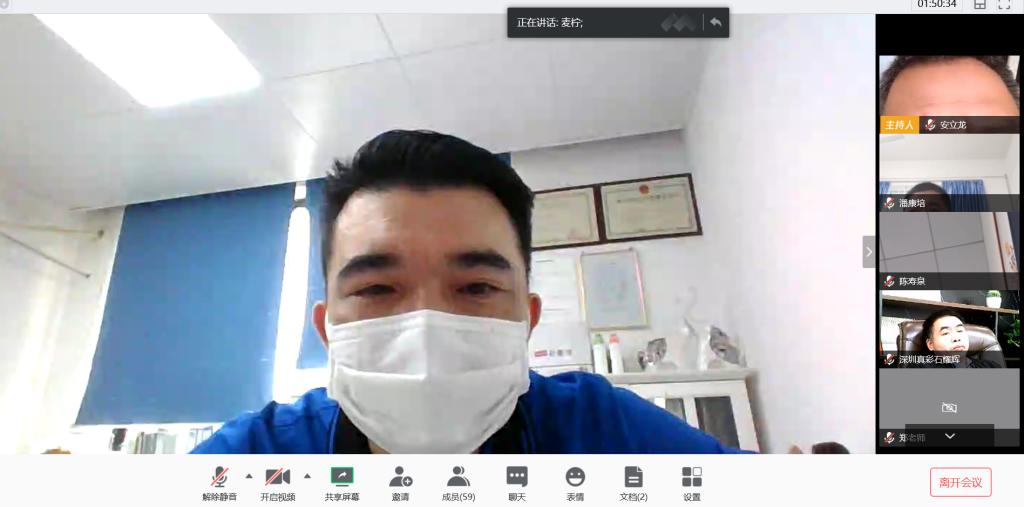
Task: Open video options arrow beside camera
Action: (307, 476)
